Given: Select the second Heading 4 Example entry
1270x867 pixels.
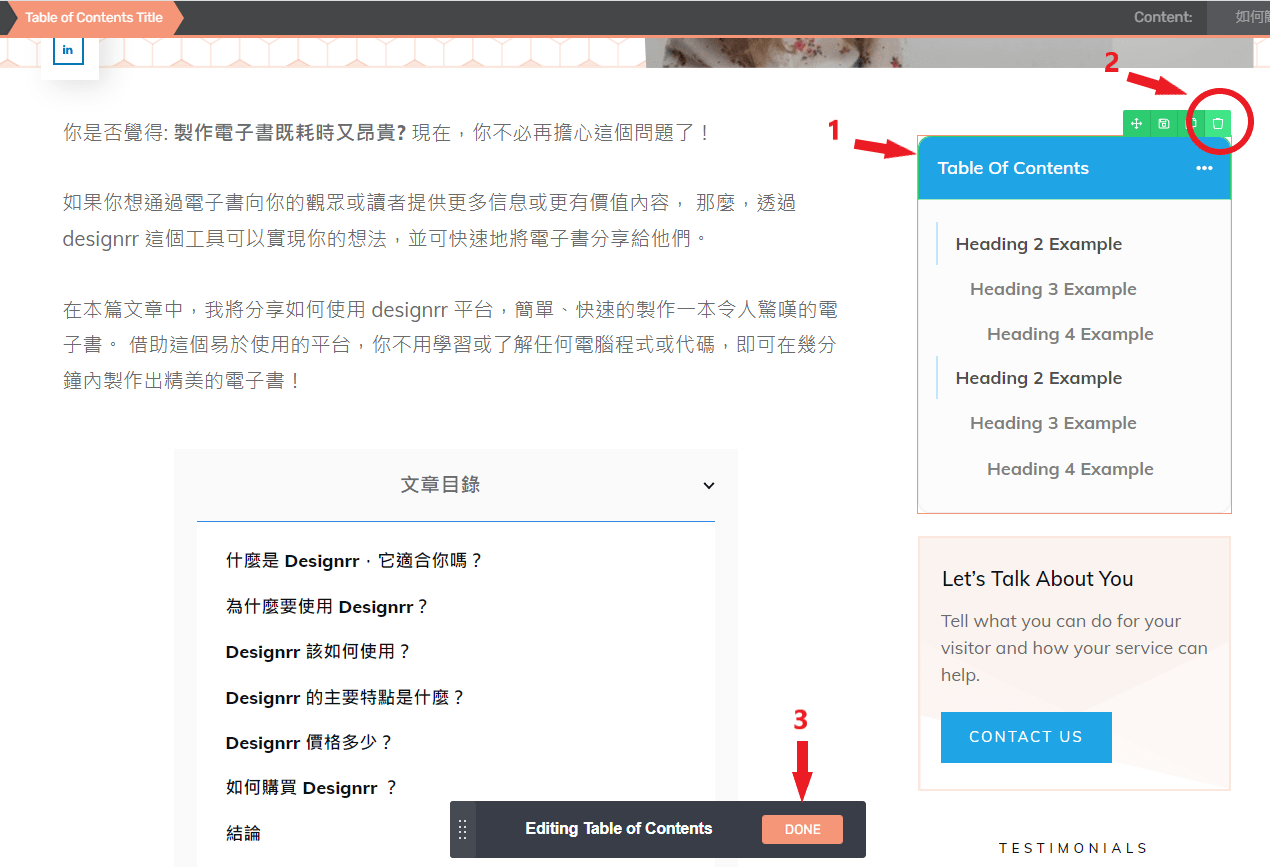Looking at the screenshot, I should (1070, 469).
